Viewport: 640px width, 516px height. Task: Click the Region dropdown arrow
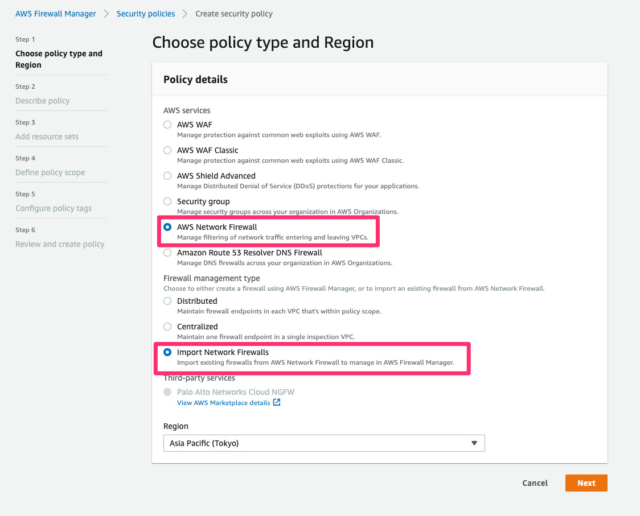coord(474,443)
